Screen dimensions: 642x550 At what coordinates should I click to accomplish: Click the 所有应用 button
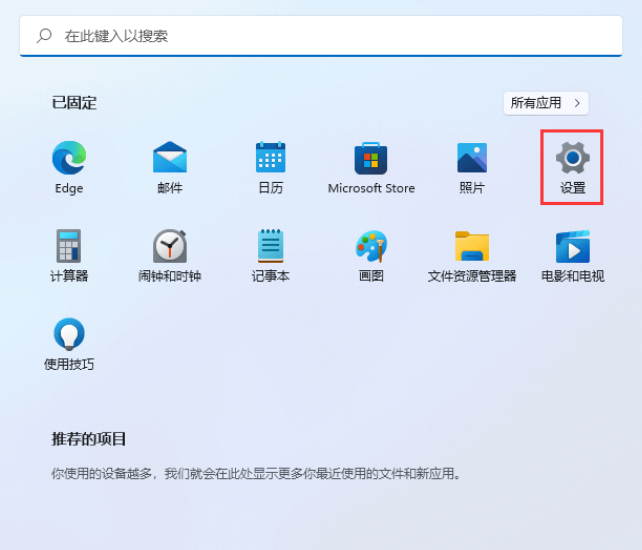[538, 103]
